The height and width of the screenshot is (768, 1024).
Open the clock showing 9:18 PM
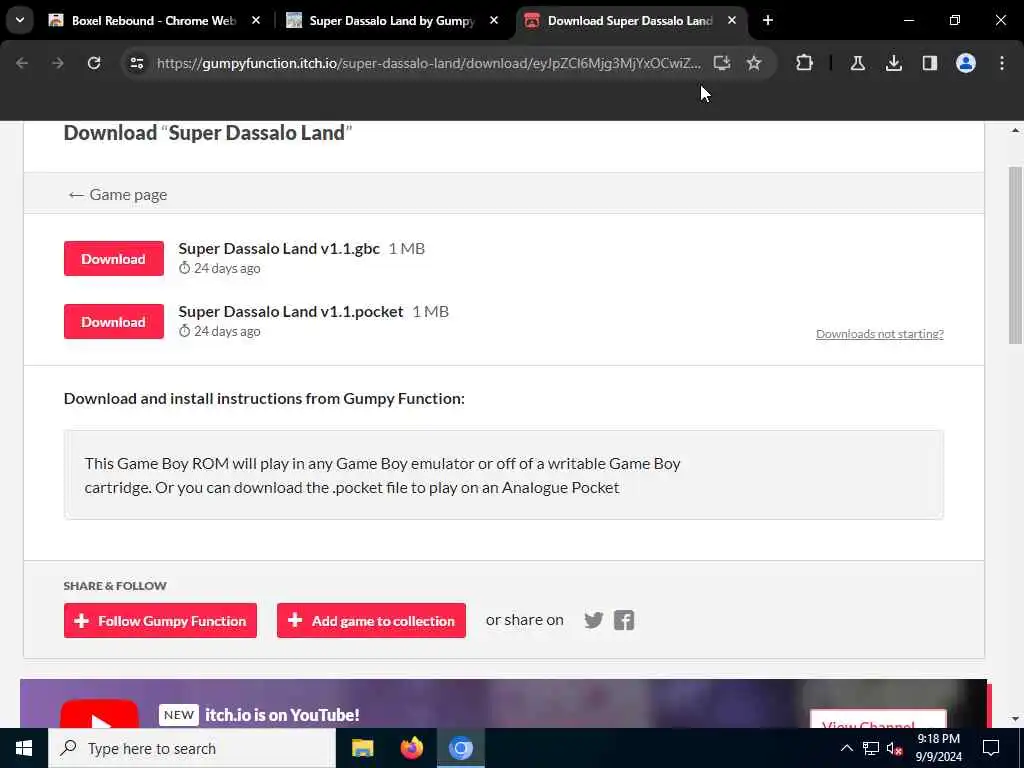coord(938,748)
